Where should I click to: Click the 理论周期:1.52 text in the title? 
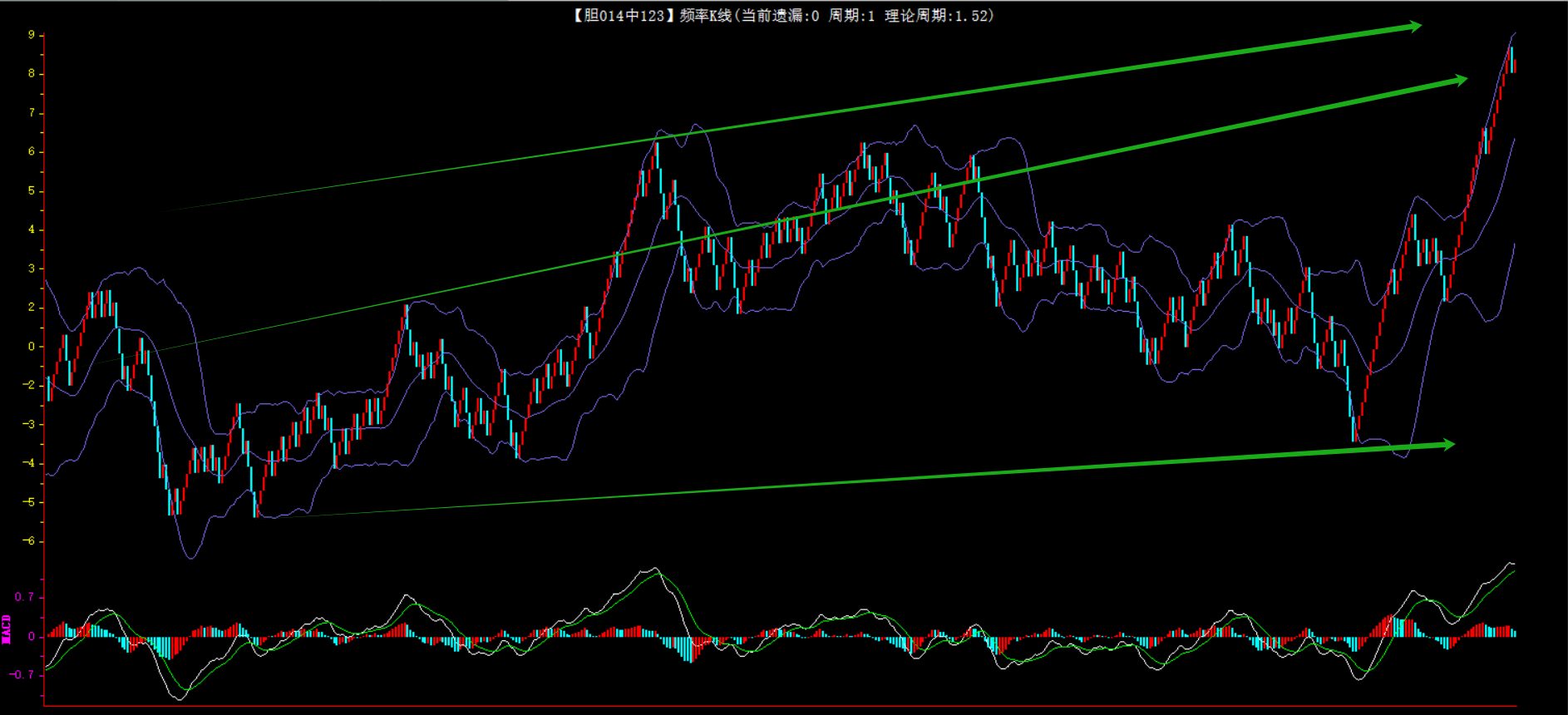[x=939, y=16]
